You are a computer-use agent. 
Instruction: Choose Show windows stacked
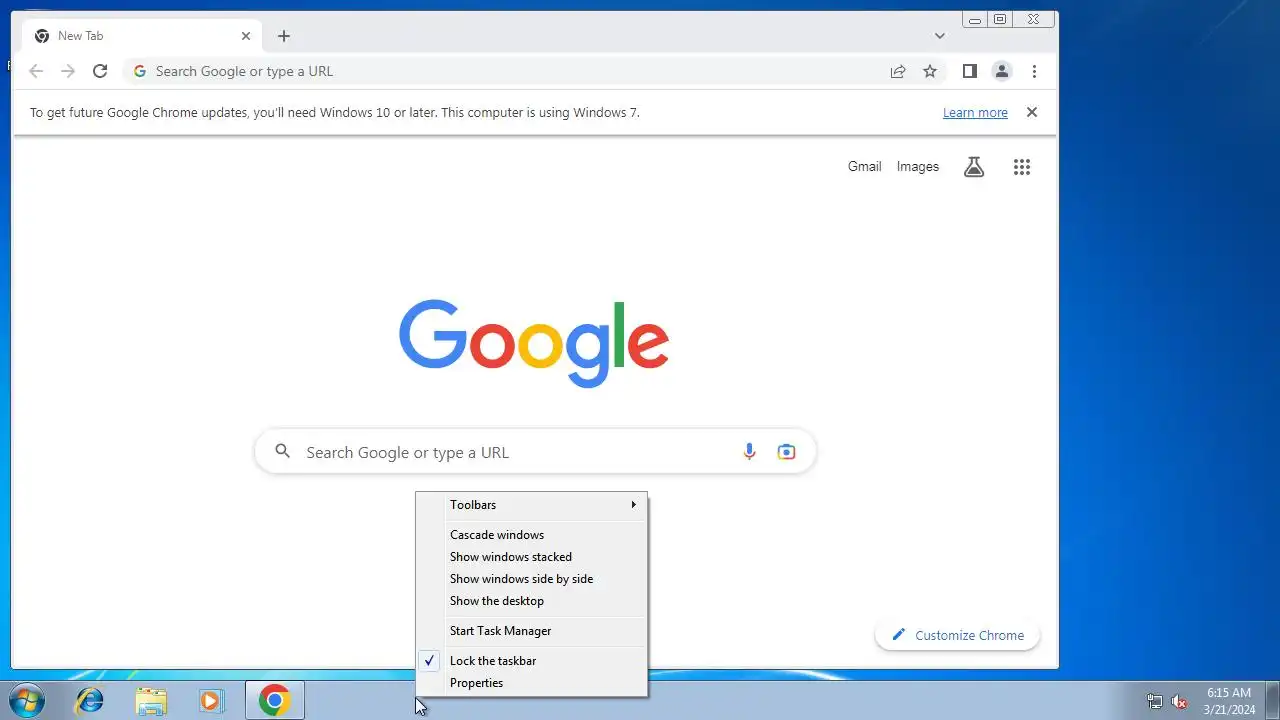click(x=532, y=557)
